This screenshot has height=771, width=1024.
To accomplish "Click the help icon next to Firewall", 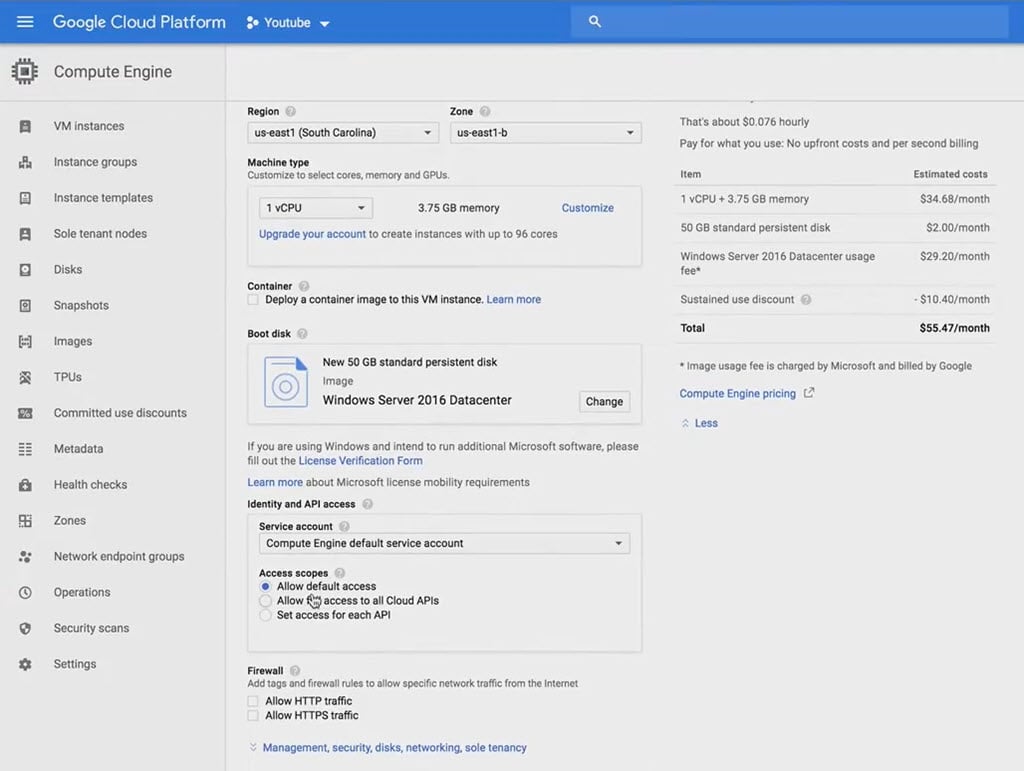I will pos(295,670).
